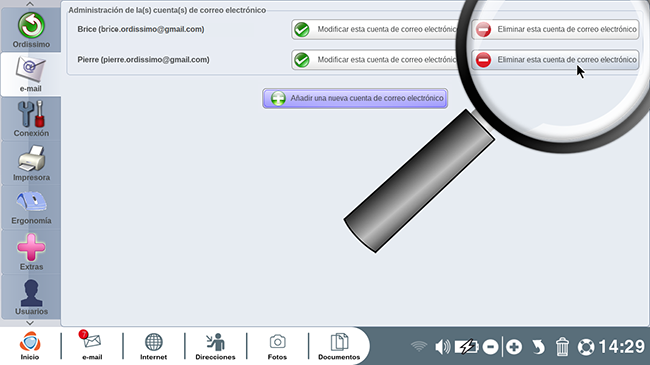The image size is (650, 365).
Task: Add a new email account
Action: (x=355, y=98)
